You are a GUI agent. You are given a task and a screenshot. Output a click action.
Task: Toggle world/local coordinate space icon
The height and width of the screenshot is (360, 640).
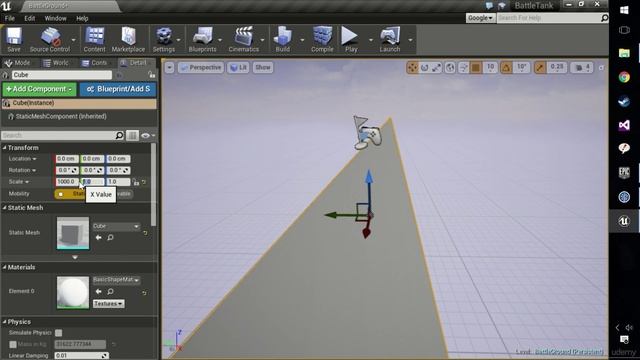pyautogui.click(x=450, y=67)
